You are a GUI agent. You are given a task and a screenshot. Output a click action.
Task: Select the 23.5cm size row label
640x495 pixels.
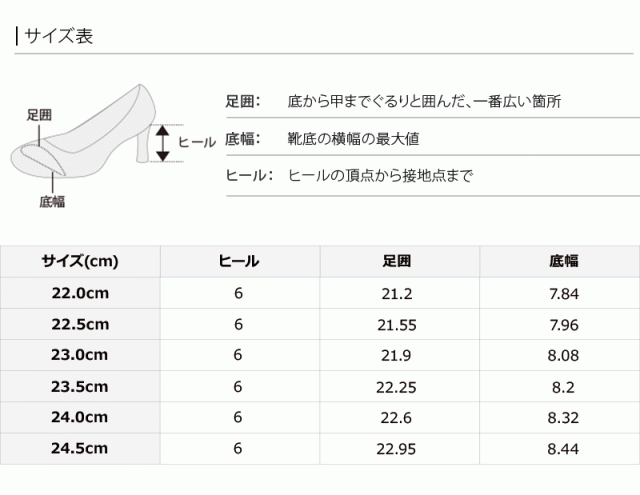(x=80, y=387)
